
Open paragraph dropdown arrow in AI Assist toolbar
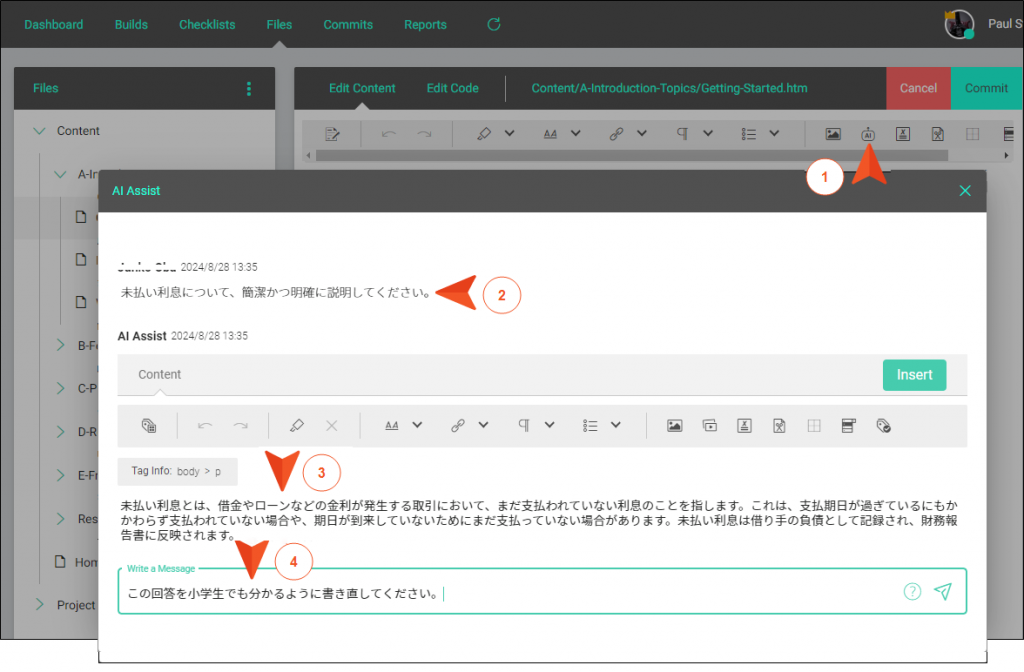549,425
